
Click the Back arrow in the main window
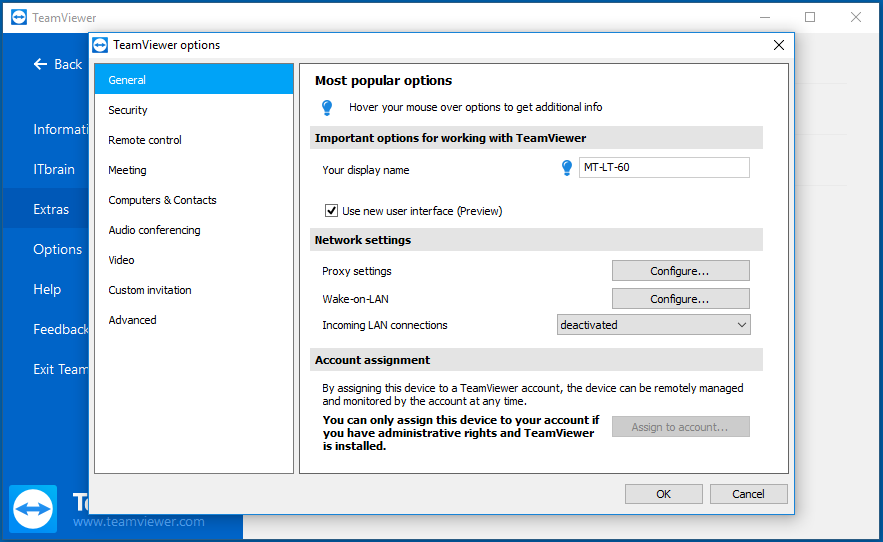tap(40, 64)
